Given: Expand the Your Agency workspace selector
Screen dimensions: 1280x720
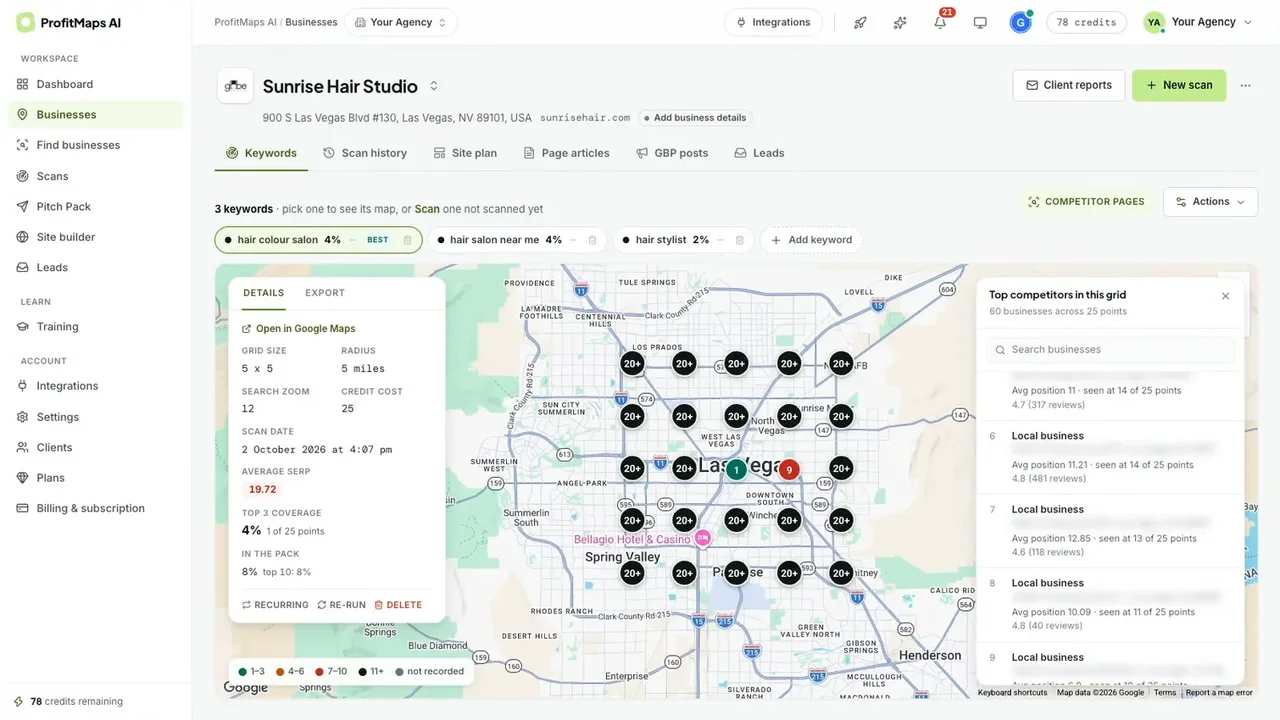Looking at the screenshot, I should pyautogui.click(x=401, y=22).
